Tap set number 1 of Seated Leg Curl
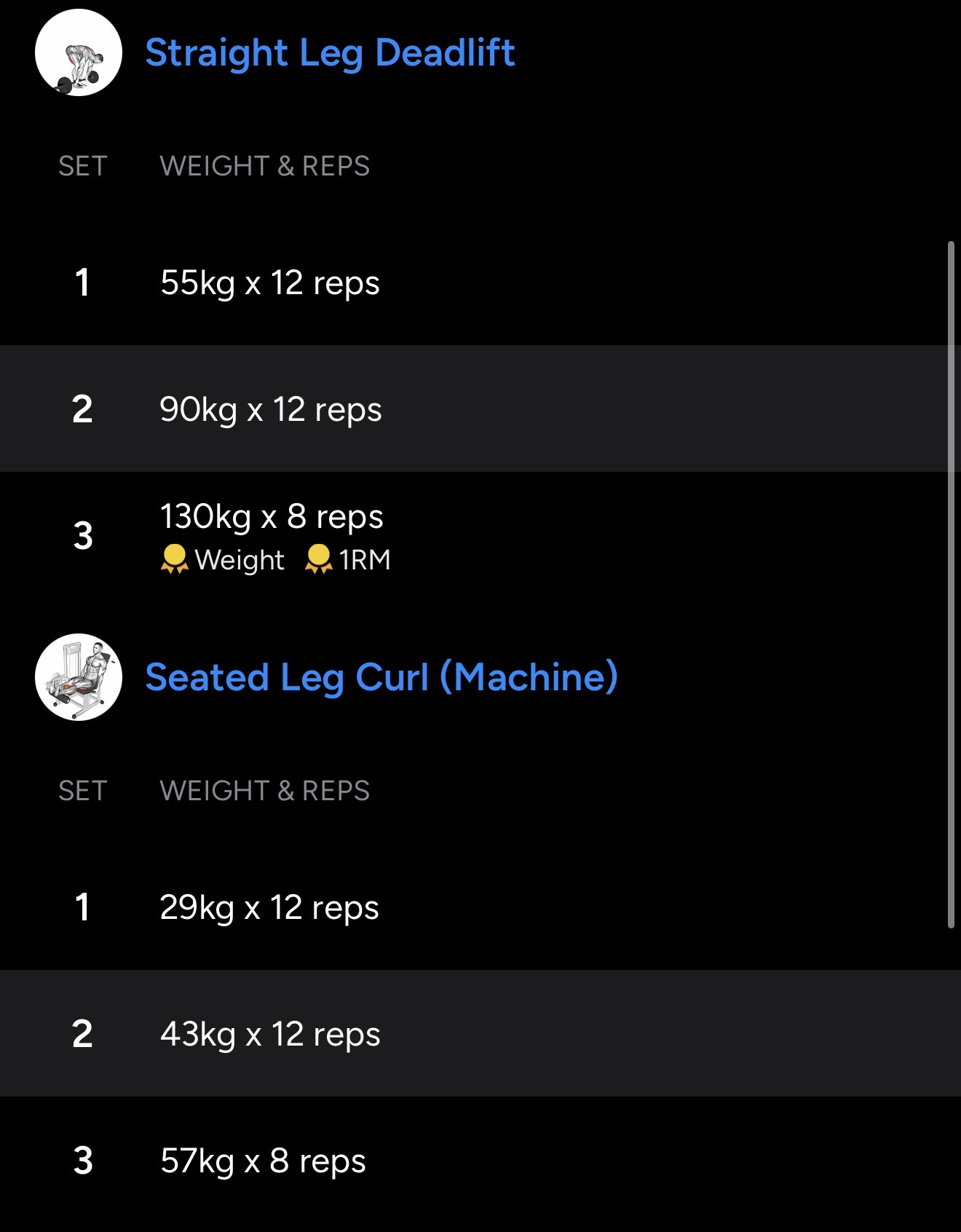The image size is (961, 1232). [x=82, y=907]
